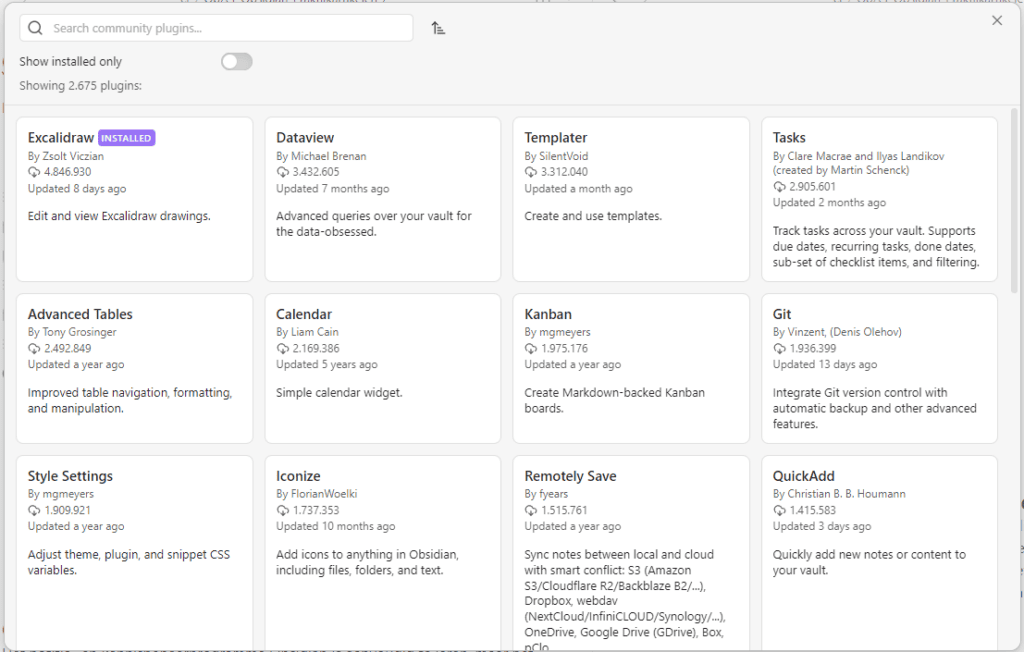Click the plugin list vertical scrollbar
1024x652 pixels.
tap(1014, 201)
